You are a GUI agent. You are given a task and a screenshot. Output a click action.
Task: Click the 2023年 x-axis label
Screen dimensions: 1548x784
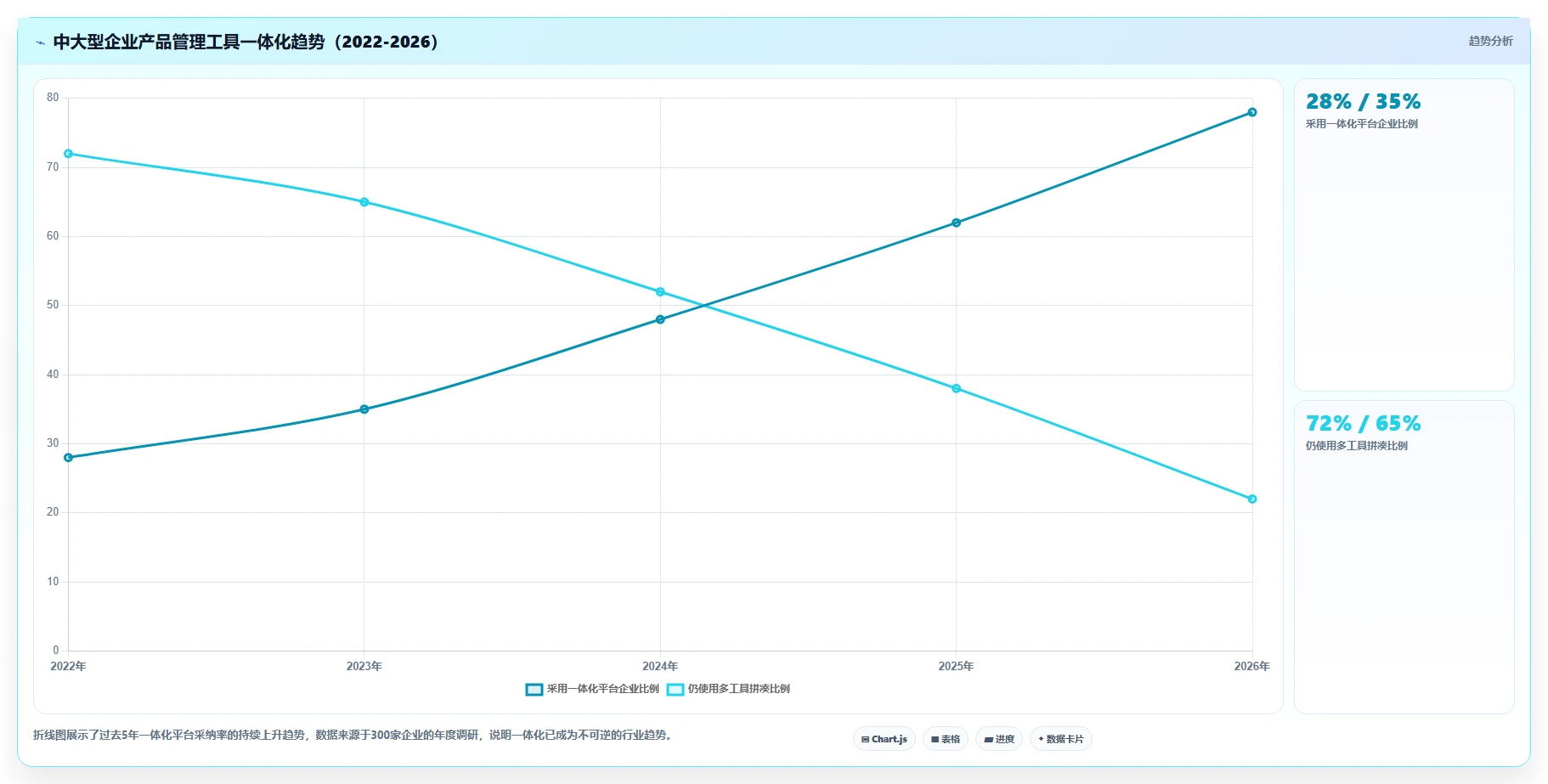click(x=364, y=666)
